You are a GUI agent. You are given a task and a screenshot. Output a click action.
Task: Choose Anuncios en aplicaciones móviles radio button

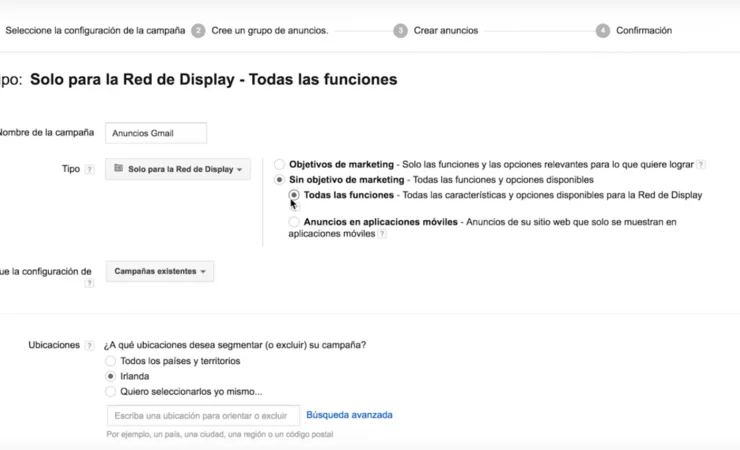tap(294, 222)
